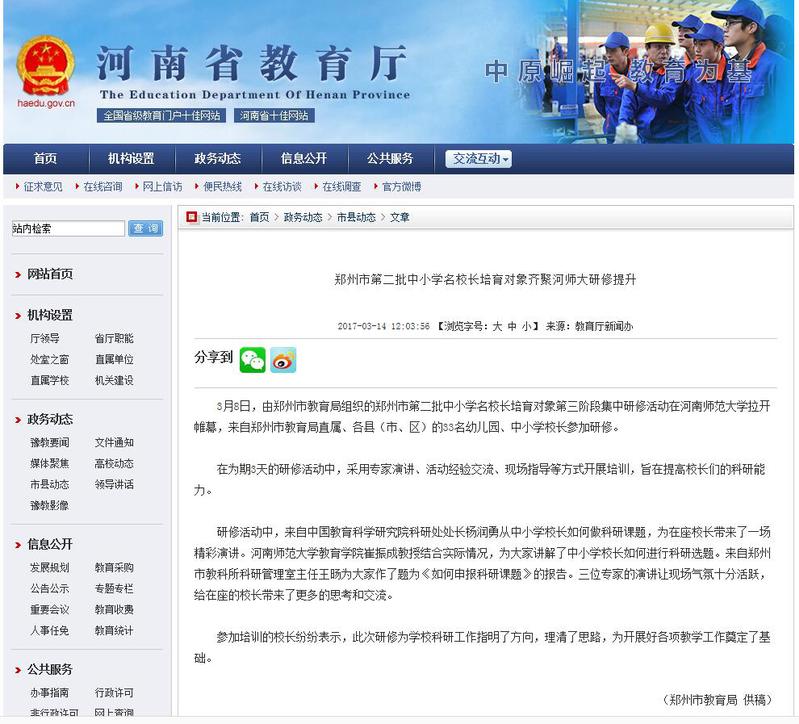Click the red arrow beside 机构设置 in sidebar
This screenshot has width=799, height=724.
pos(17,316)
